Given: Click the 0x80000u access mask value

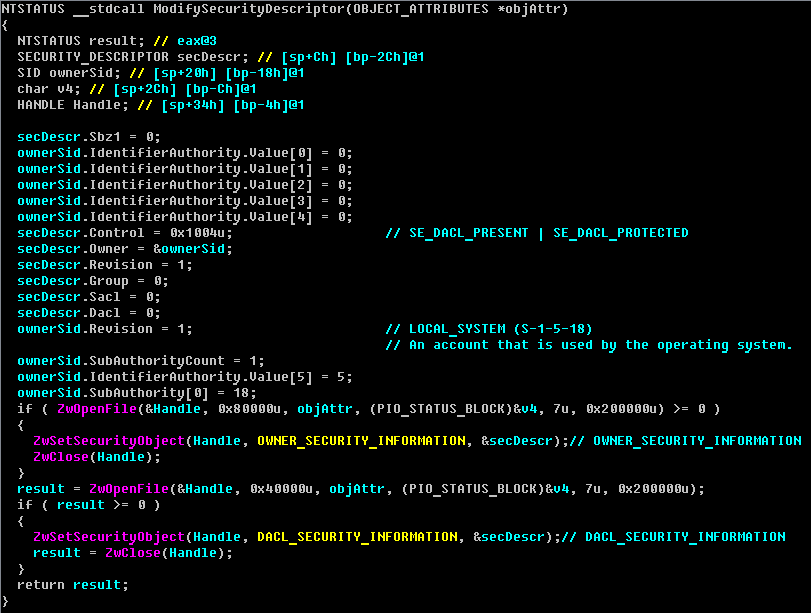Looking at the screenshot, I should (x=249, y=409).
